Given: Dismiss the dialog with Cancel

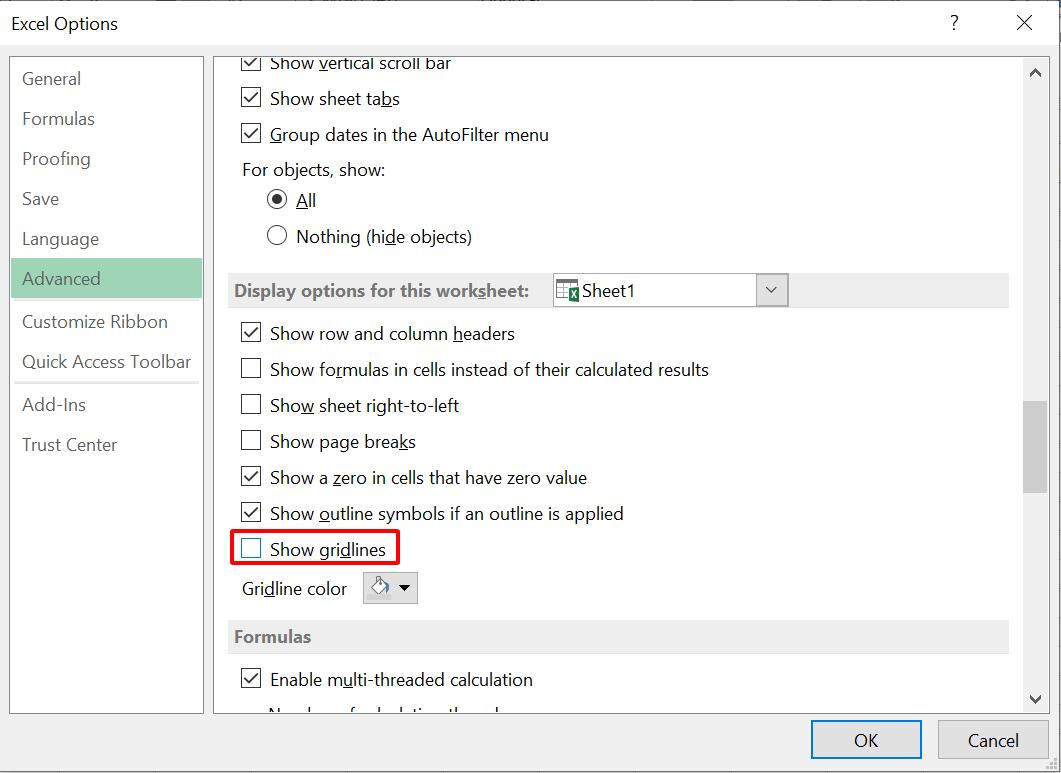Looking at the screenshot, I should point(993,739).
